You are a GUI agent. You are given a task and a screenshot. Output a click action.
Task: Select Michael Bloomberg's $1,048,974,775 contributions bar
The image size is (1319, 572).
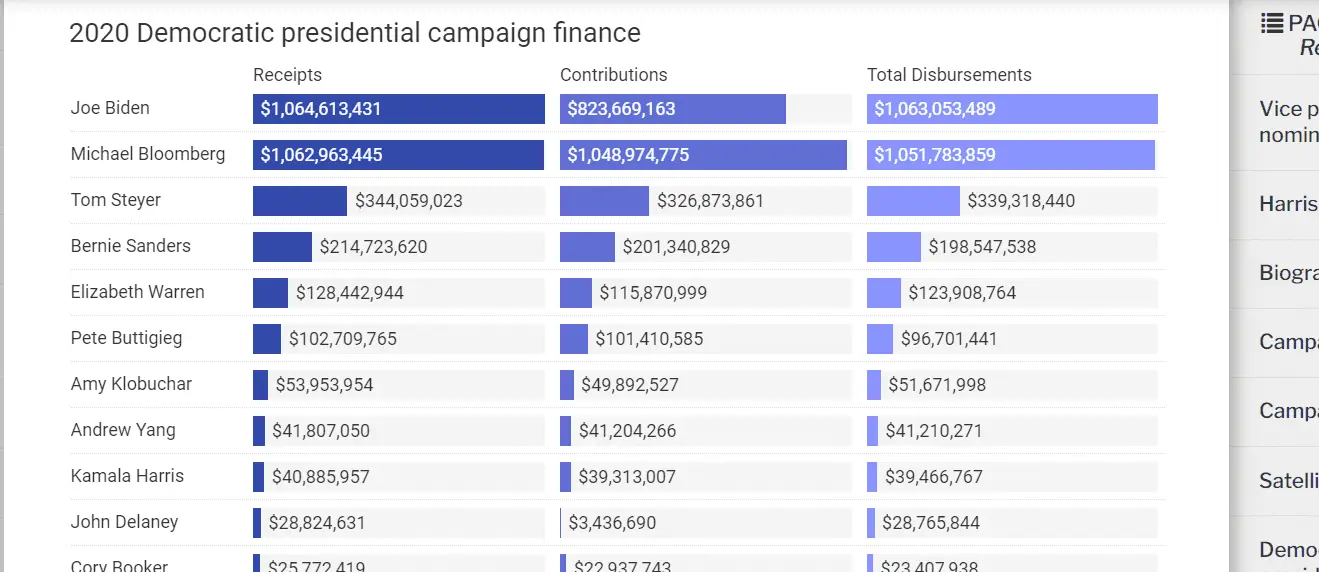point(703,155)
